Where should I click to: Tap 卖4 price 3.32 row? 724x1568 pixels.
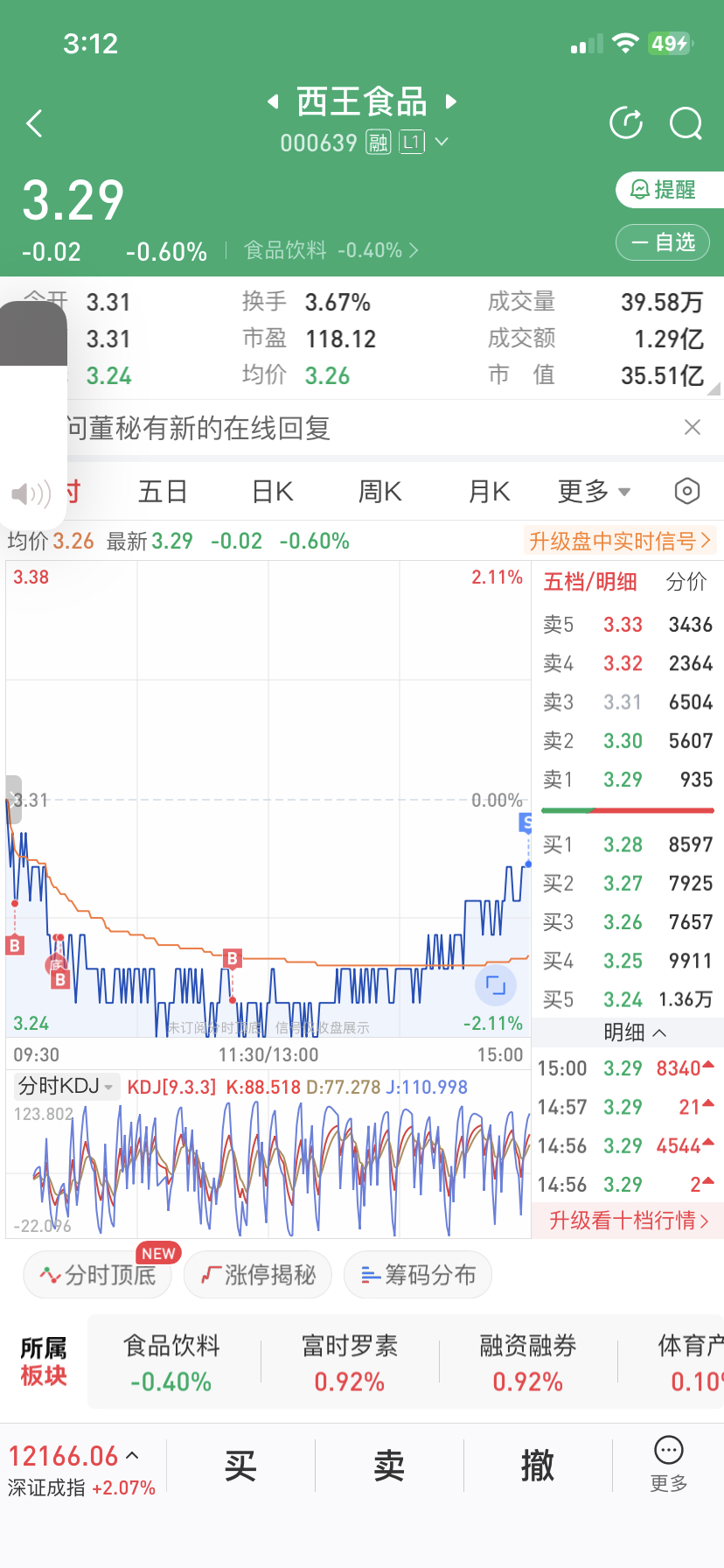(628, 663)
